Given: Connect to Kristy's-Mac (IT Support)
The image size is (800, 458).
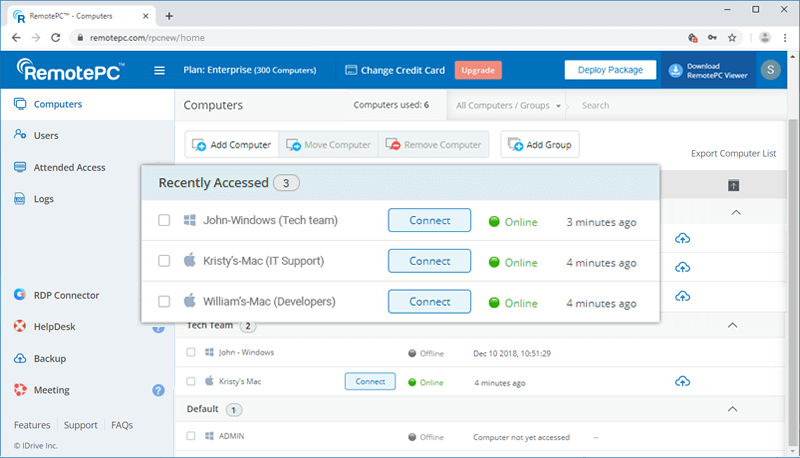Looking at the screenshot, I should (x=429, y=261).
